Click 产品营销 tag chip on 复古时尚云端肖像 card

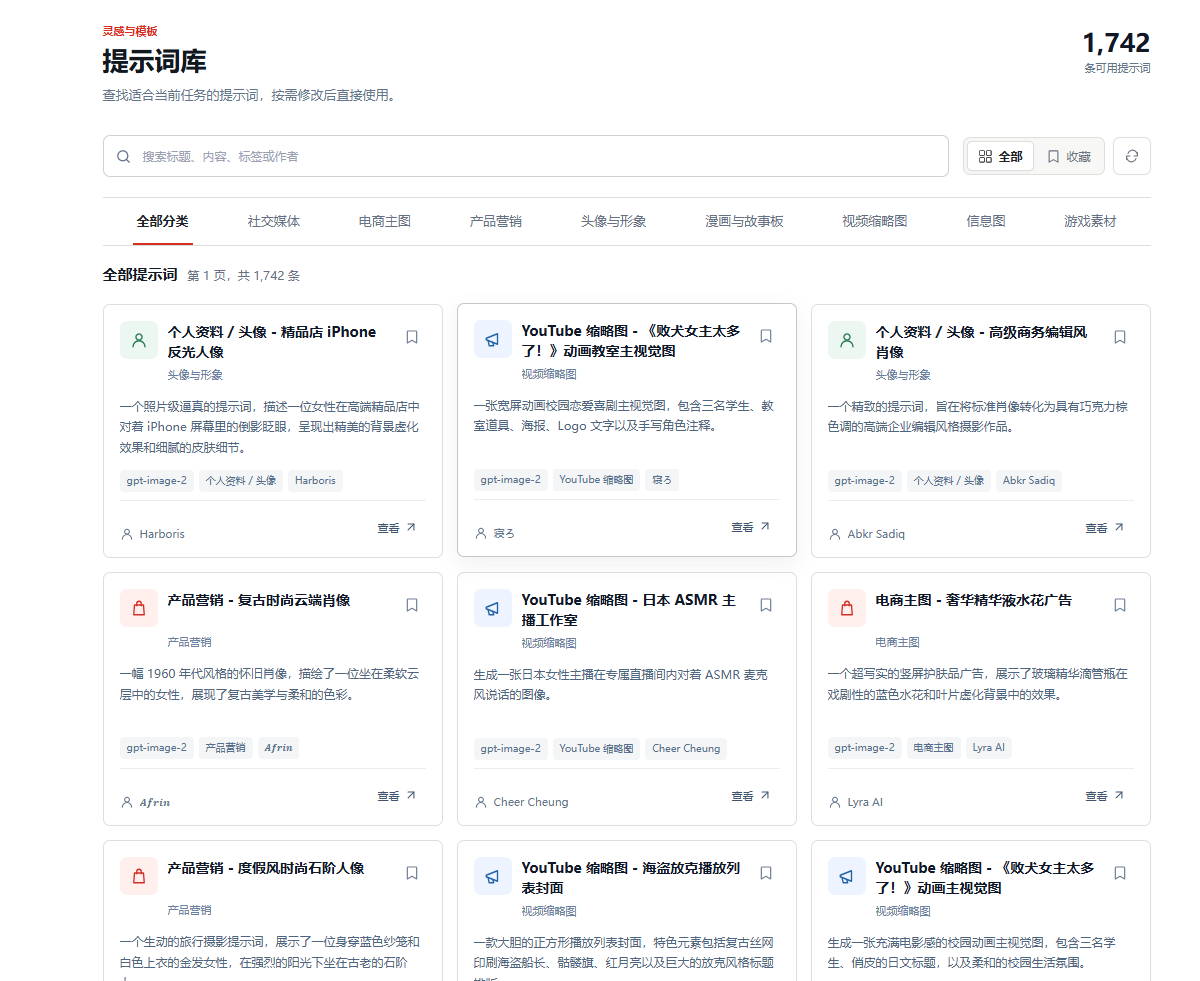[225, 748]
